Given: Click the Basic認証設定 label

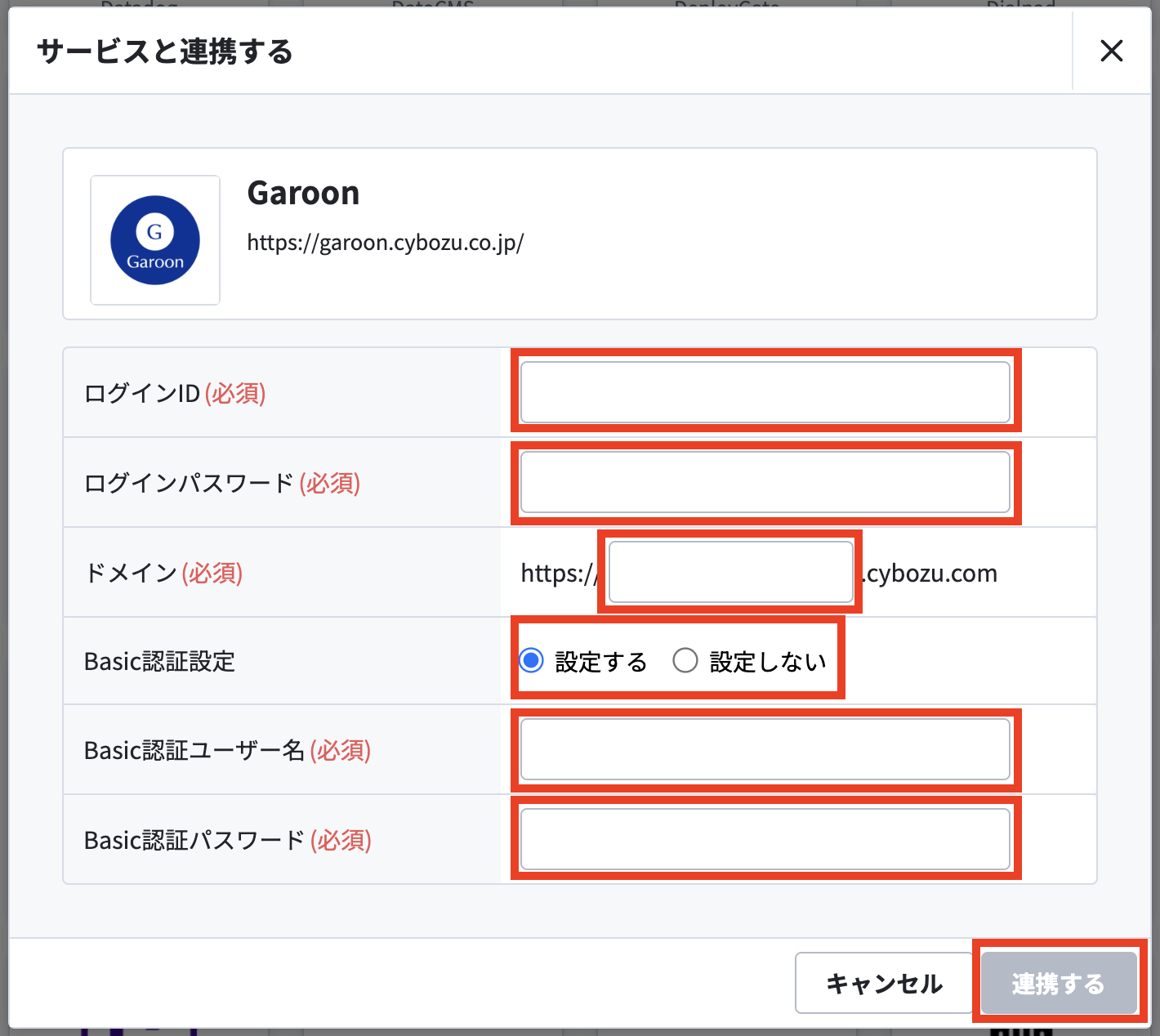Looking at the screenshot, I should pos(160,661).
